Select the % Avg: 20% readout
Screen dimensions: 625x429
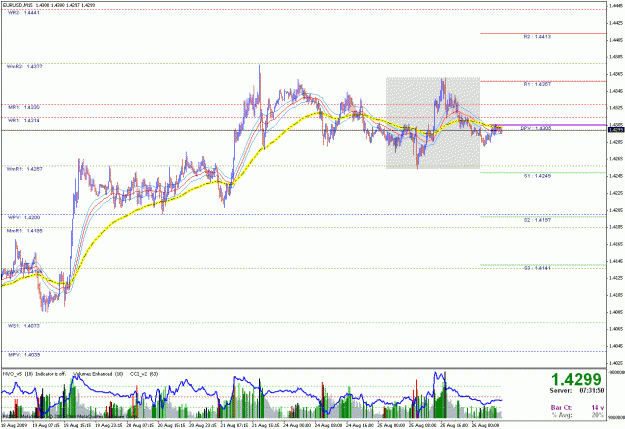click(x=577, y=415)
